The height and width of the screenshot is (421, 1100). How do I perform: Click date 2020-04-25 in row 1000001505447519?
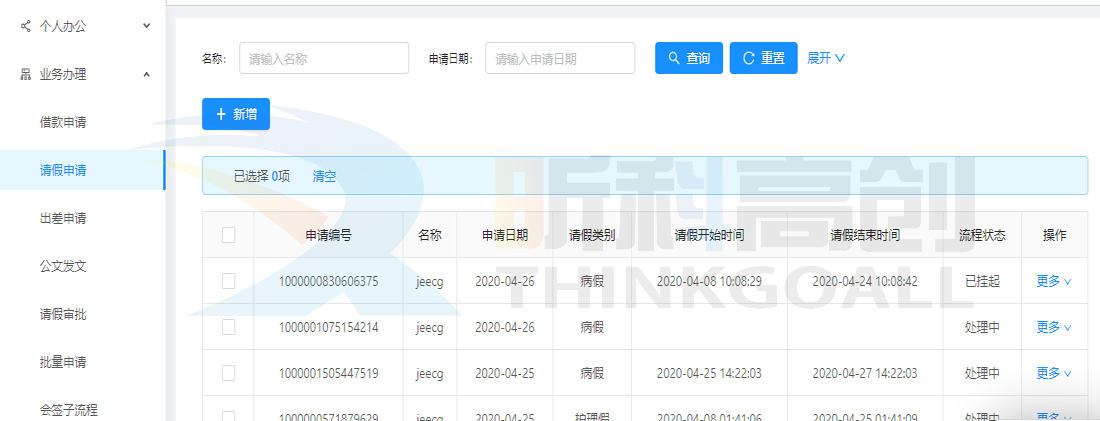tap(505, 374)
